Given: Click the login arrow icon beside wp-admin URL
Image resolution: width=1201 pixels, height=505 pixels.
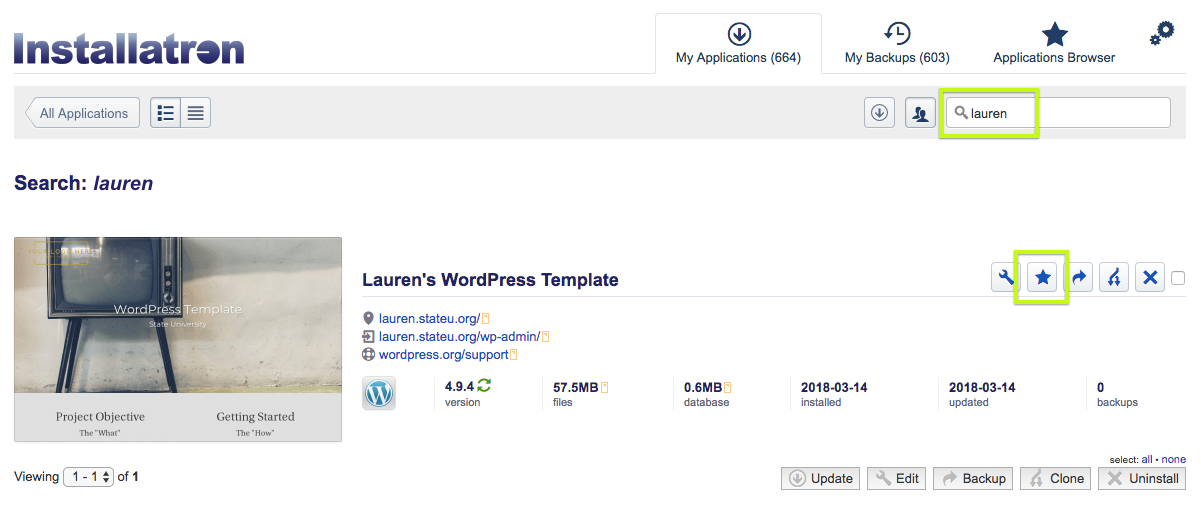Looking at the screenshot, I should pos(368,336).
